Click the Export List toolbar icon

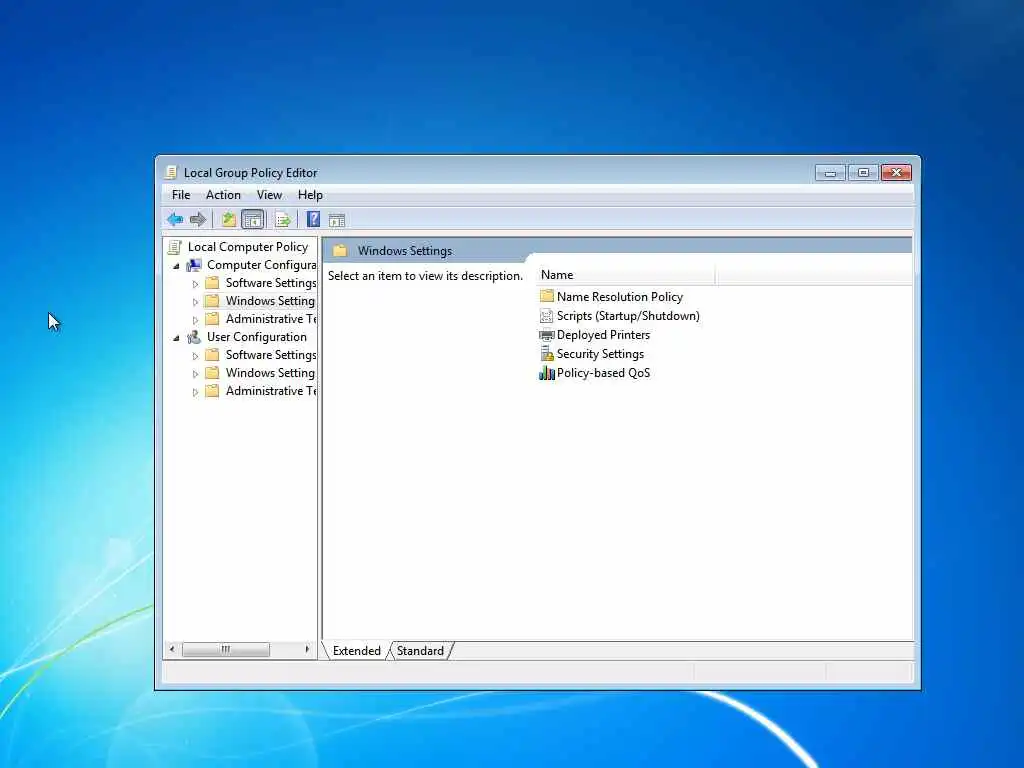[x=283, y=220]
